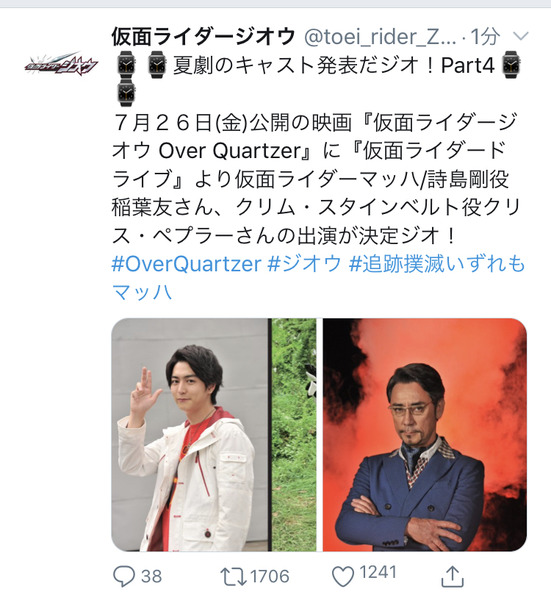Viewport: 551px width, 600px height.
Task: Expand tweet options chevron menu
Action: [520, 36]
